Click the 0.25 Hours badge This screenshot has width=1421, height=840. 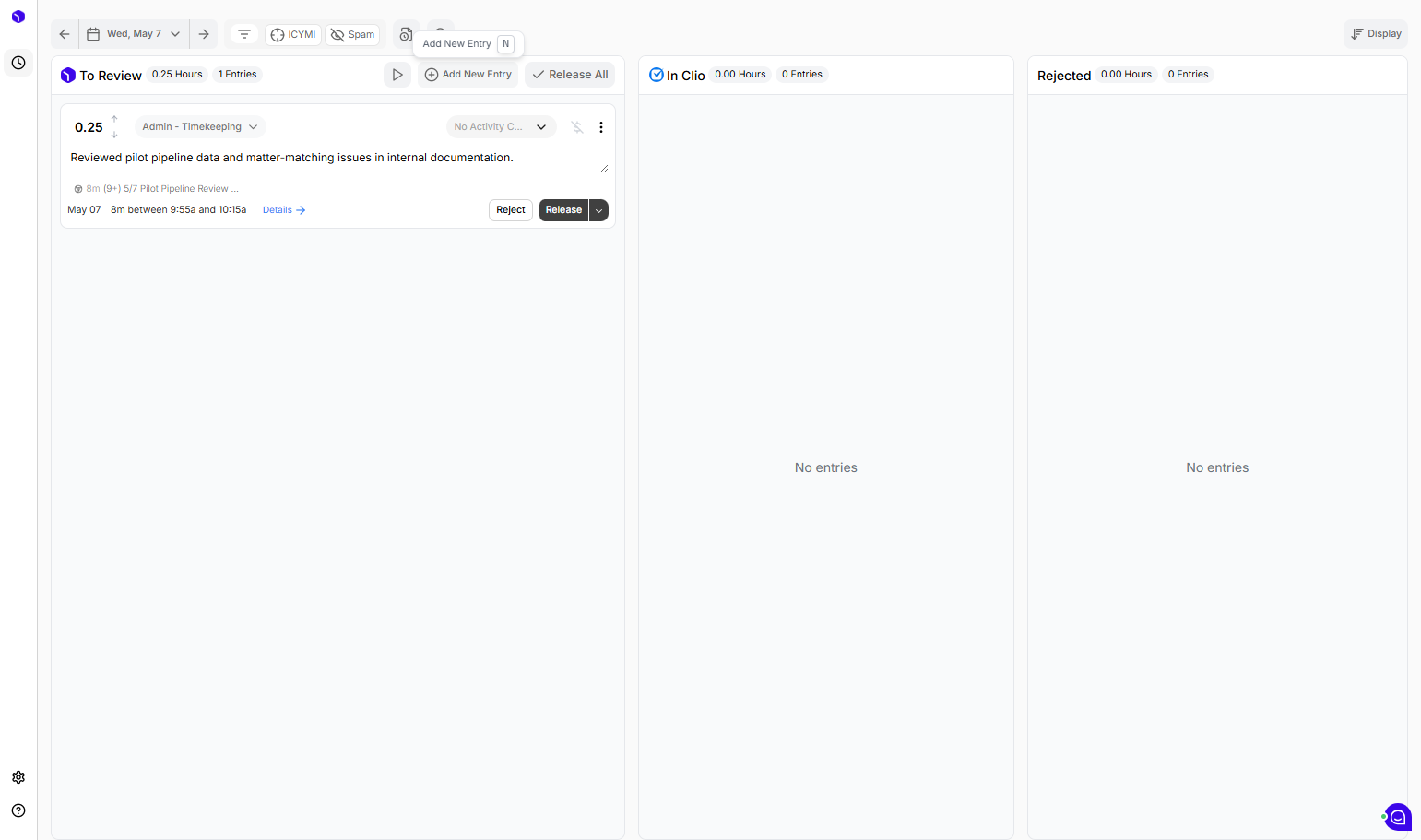[x=177, y=75]
